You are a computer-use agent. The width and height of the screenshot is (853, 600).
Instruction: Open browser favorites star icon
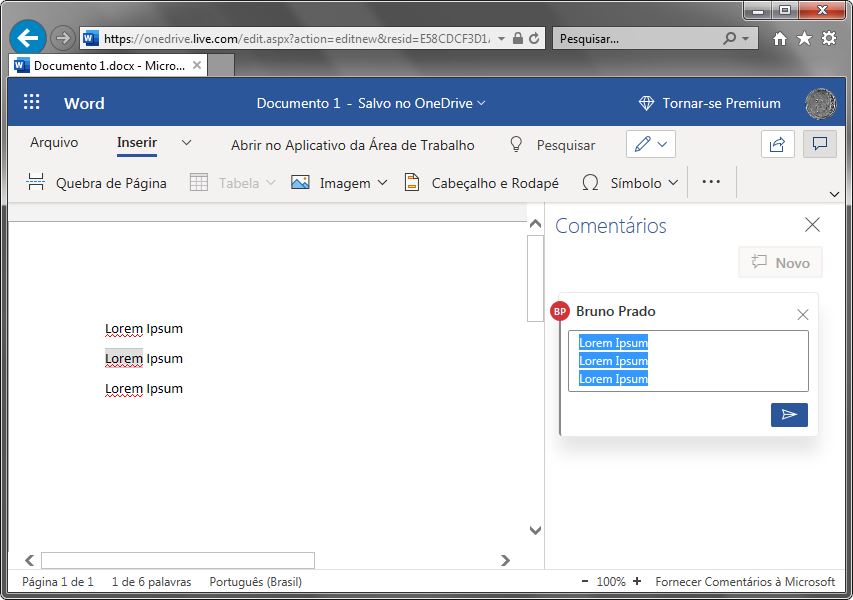point(804,38)
